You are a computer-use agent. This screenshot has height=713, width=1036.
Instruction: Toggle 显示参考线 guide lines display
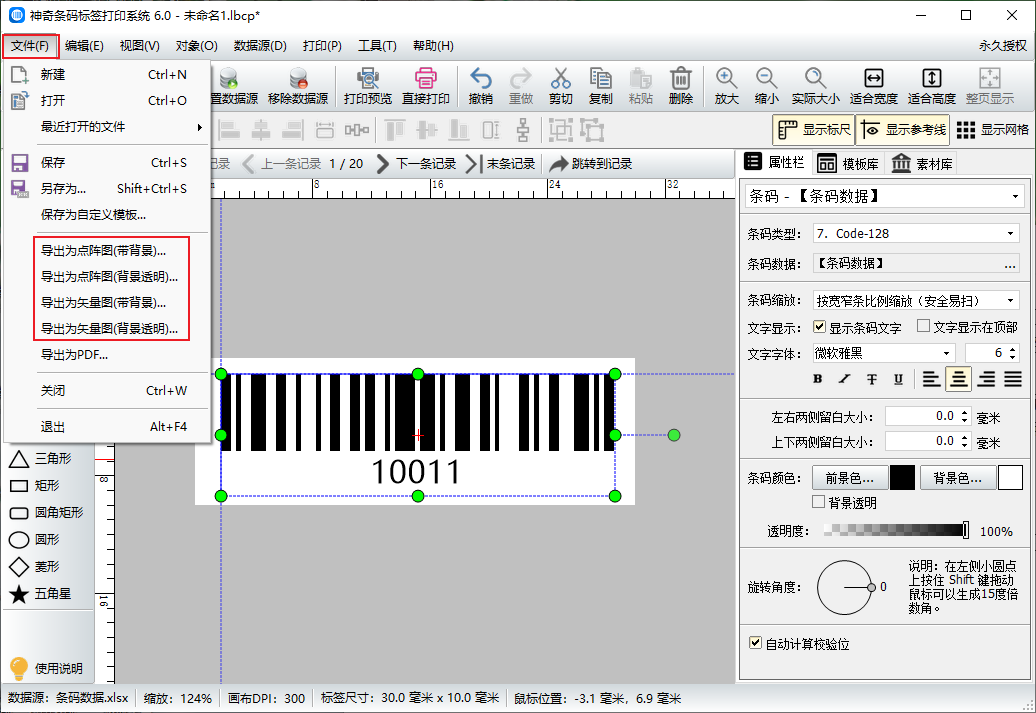point(904,130)
